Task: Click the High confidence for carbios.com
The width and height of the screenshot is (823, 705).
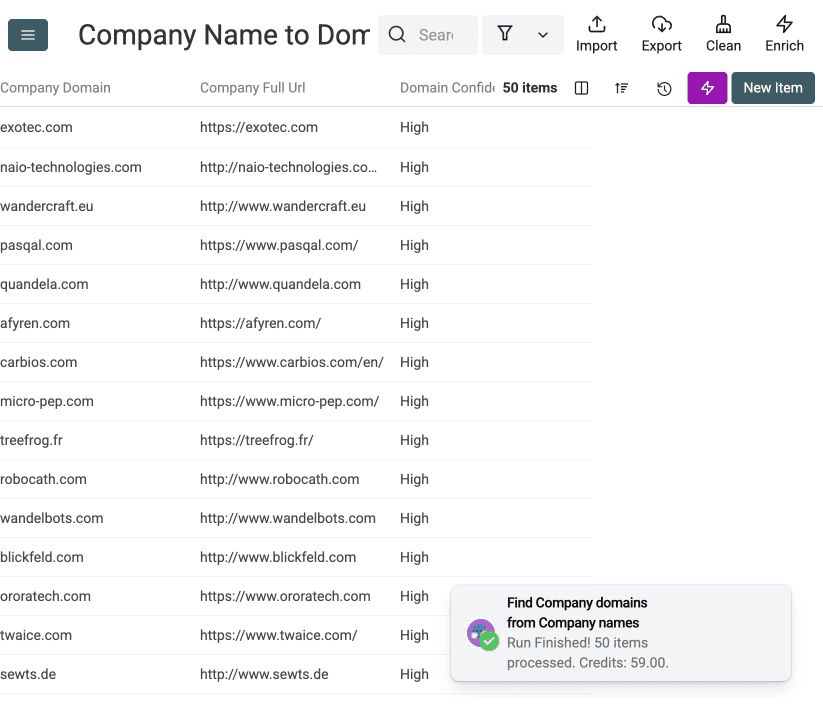Action: pyautogui.click(x=414, y=362)
